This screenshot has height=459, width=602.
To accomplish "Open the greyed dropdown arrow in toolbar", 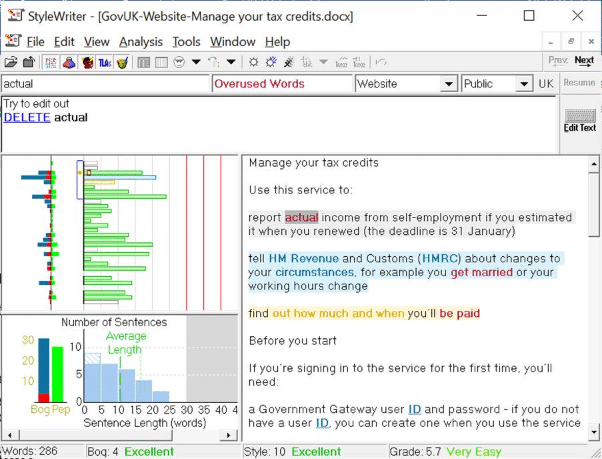I will (x=323, y=62).
